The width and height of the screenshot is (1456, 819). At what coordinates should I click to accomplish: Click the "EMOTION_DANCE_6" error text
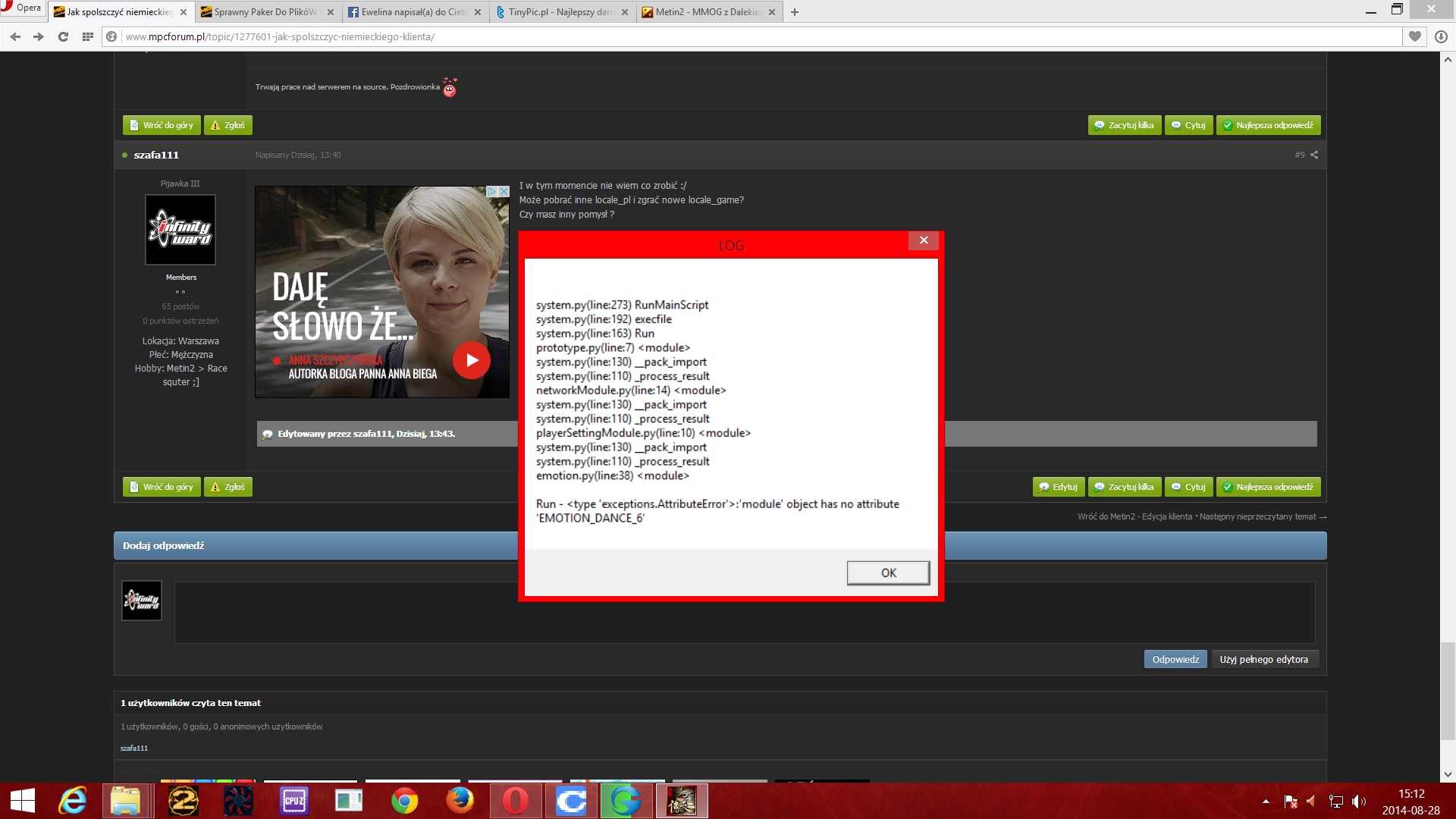click(591, 519)
